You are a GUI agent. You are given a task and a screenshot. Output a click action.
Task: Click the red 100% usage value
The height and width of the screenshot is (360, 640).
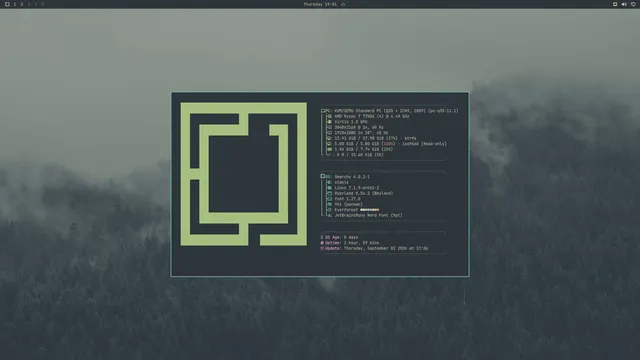pyautogui.click(x=388, y=144)
